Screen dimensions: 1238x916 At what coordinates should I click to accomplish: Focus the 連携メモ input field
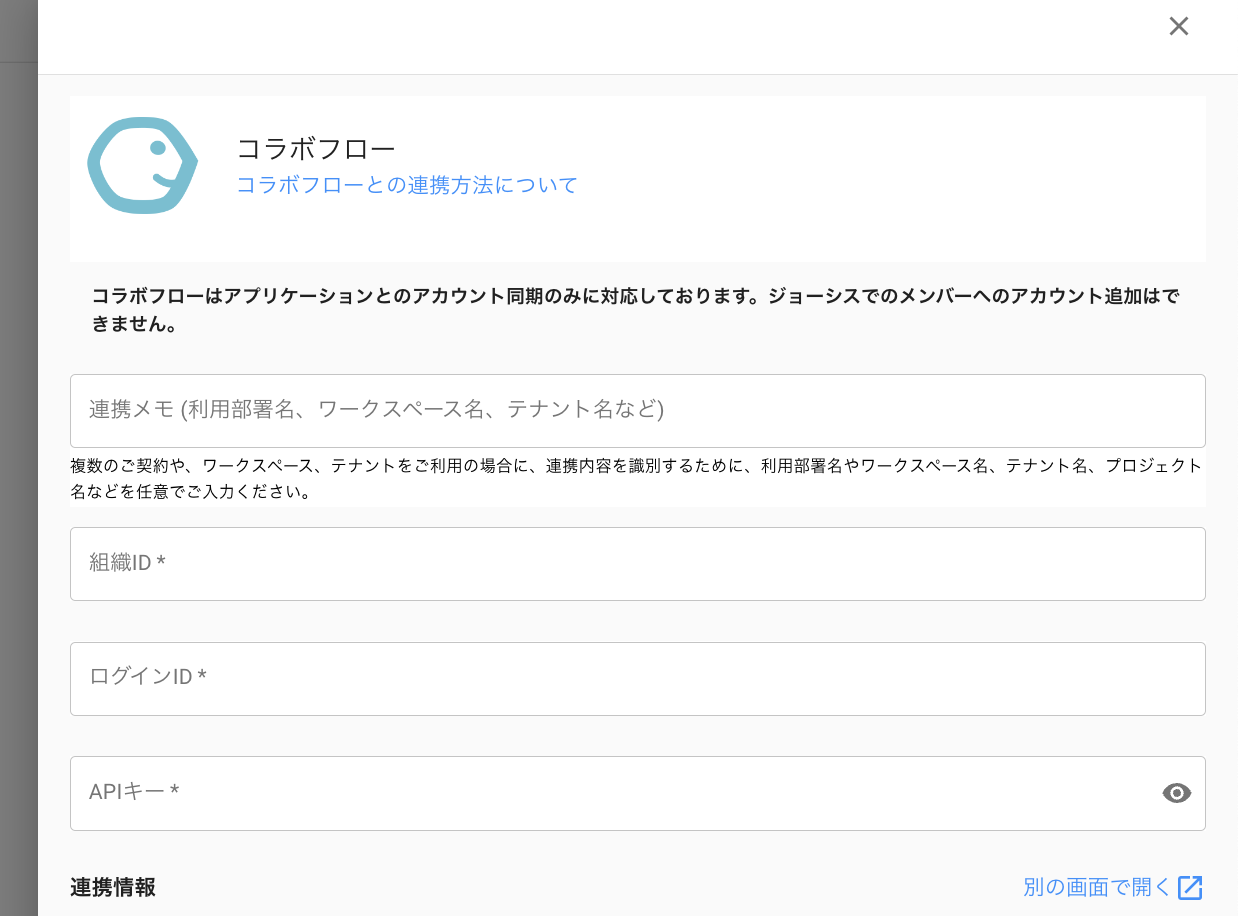637,410
